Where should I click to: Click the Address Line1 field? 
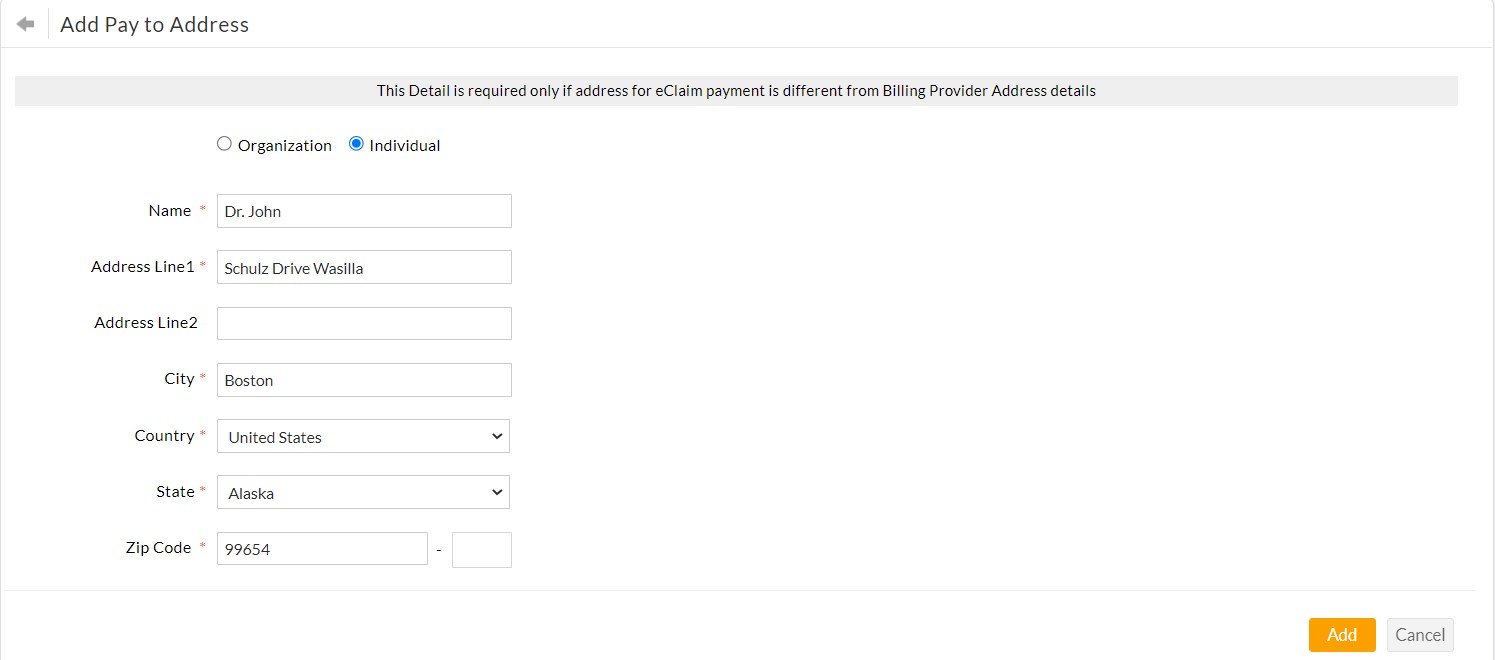tap(363, 267)
